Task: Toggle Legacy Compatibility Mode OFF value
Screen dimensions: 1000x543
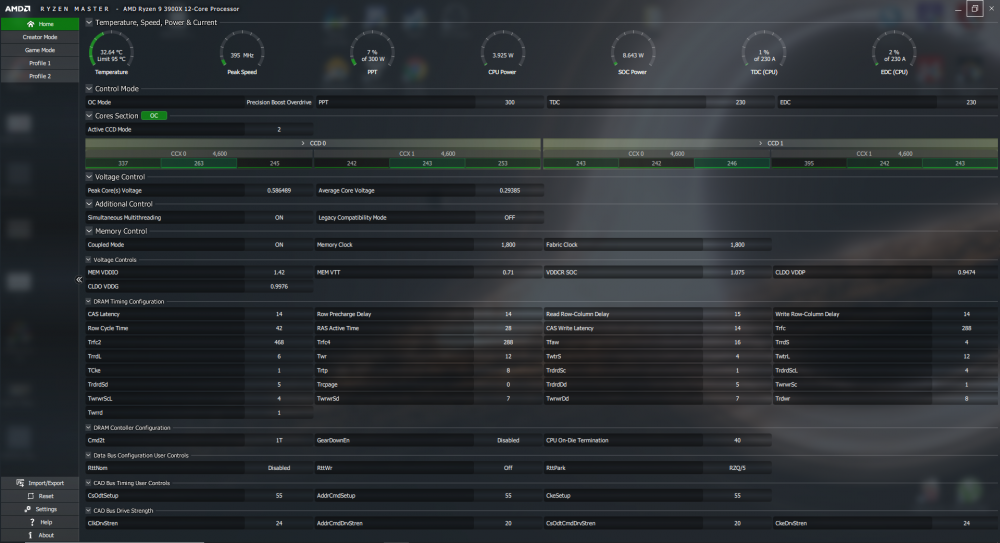Action: (509, 218)
